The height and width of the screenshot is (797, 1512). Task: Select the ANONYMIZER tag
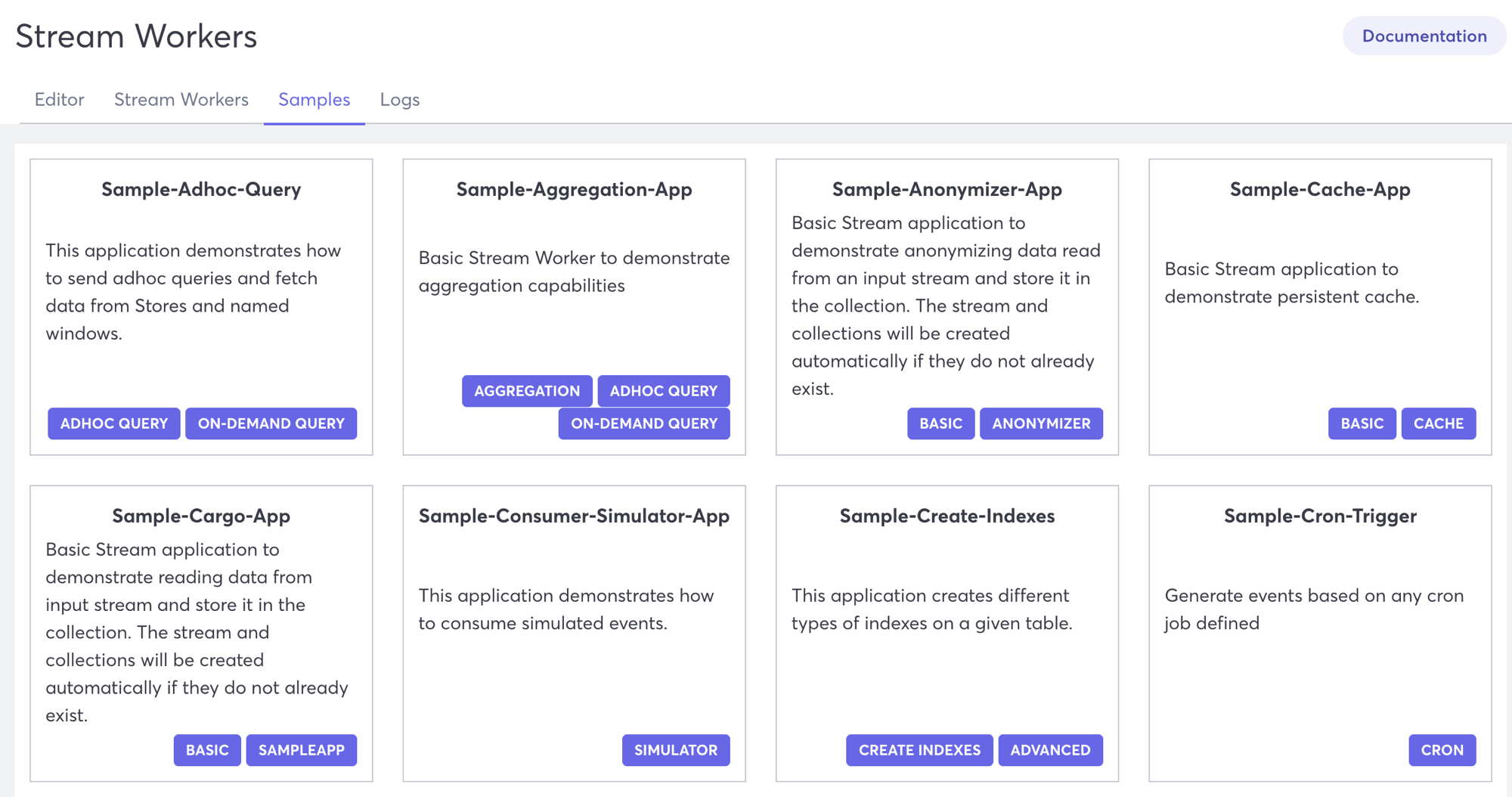point(1041,423)
